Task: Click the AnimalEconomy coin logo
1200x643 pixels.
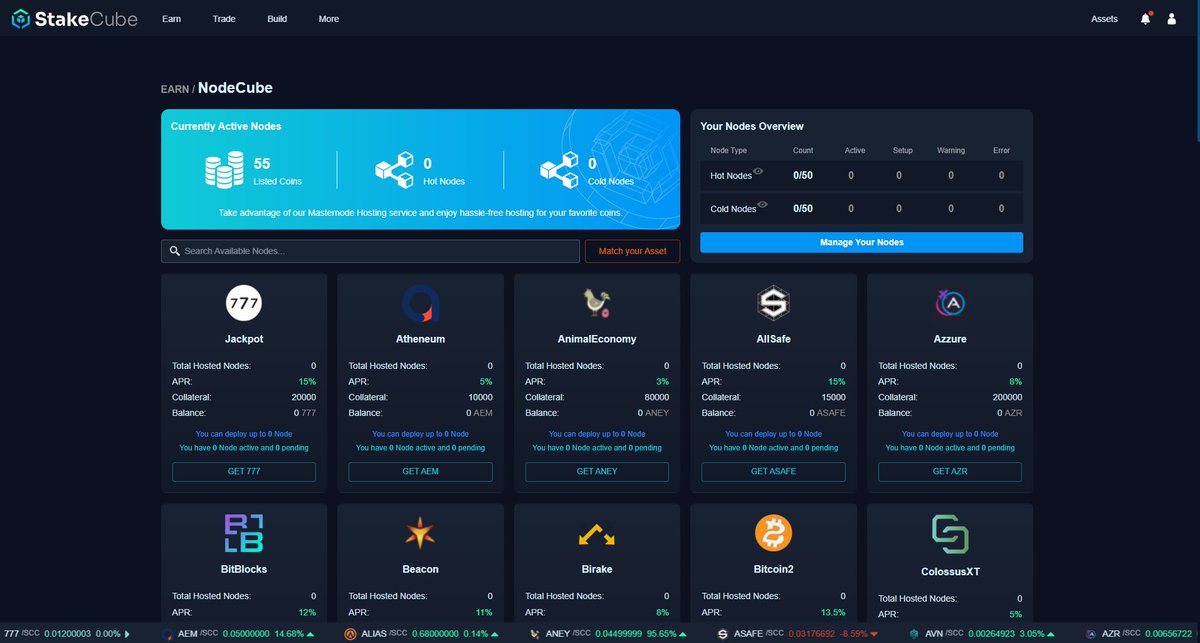Action: [x=597, y=302]
